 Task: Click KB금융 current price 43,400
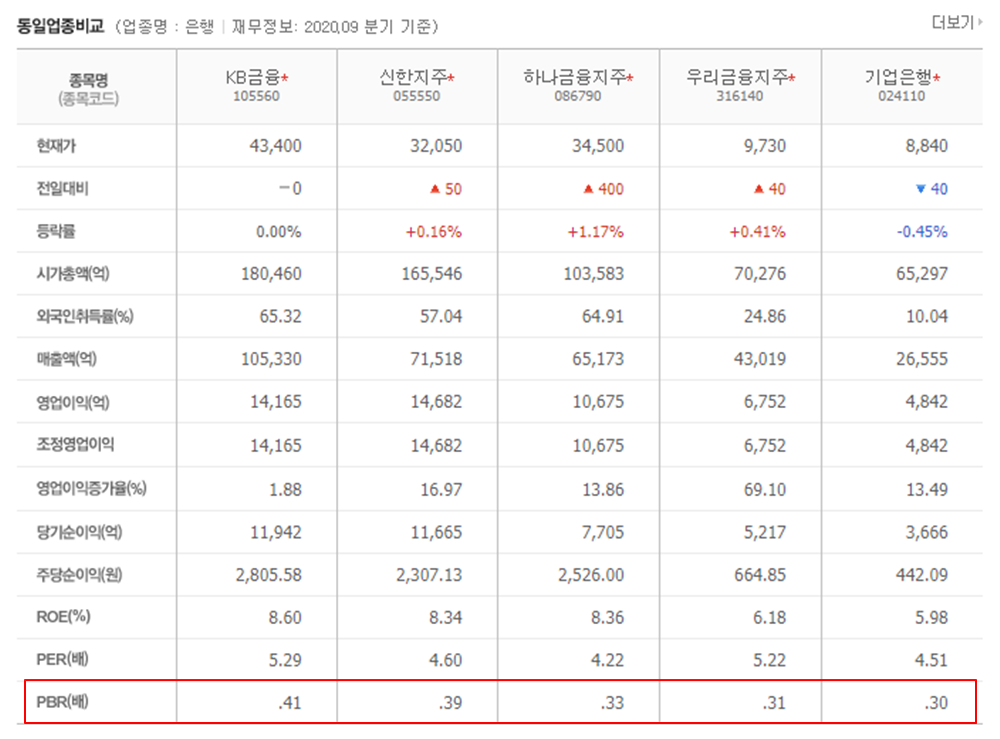[x=275, y=146]
